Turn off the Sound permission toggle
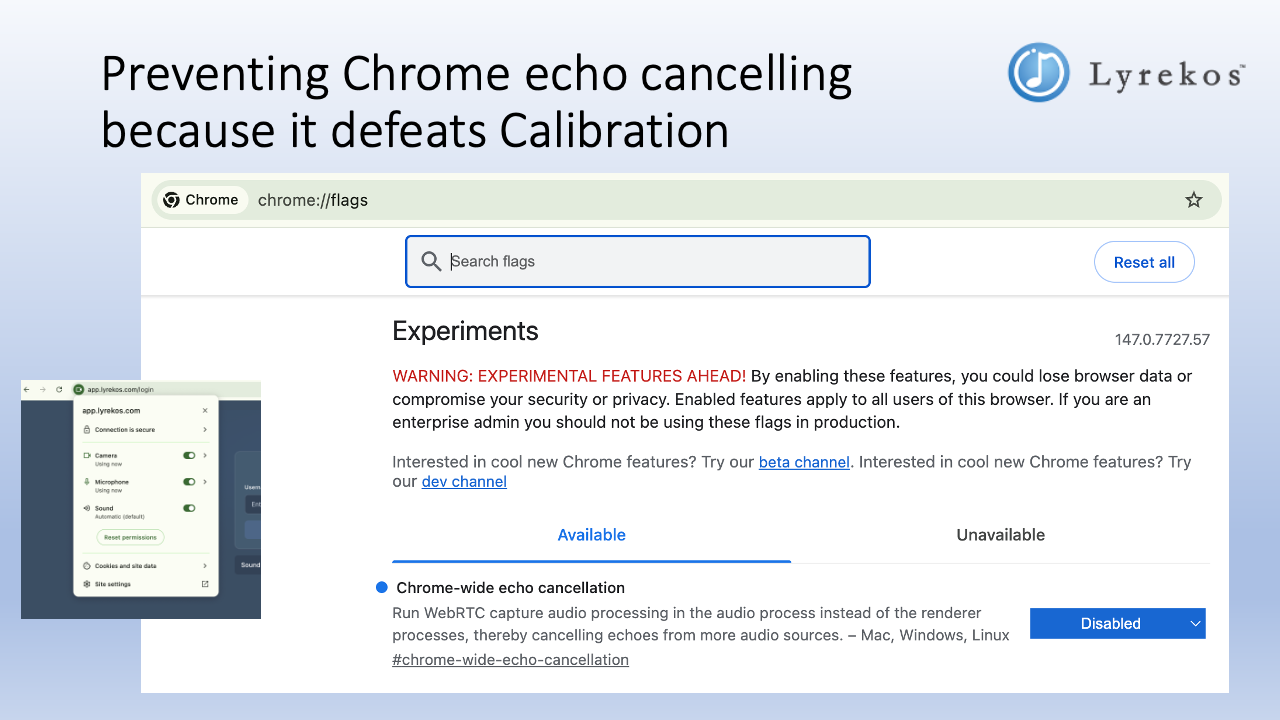This screenshot has height=720, width=1280. point(189,509)
